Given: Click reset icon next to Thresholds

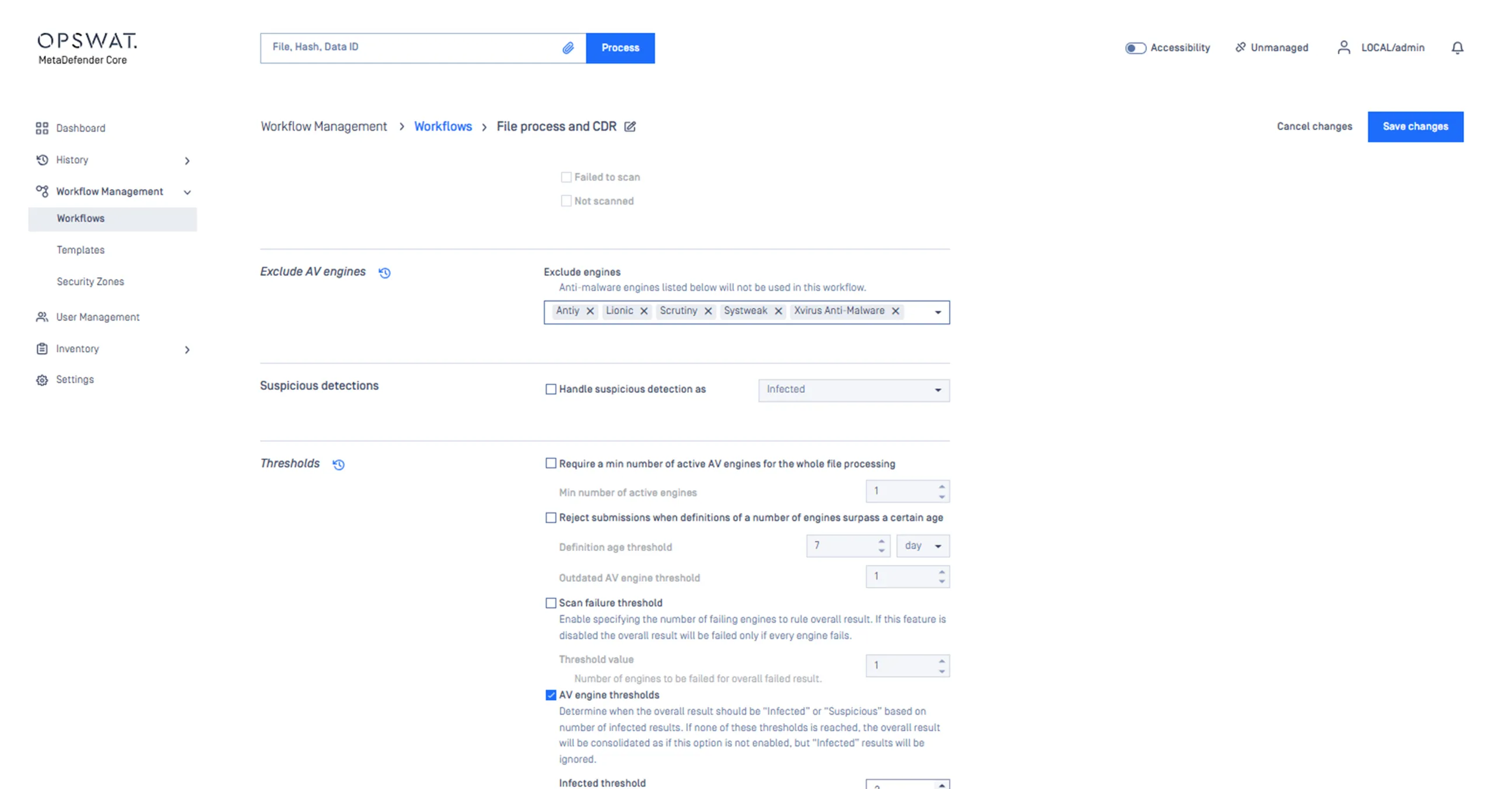Looking at the screenshot, I should pos(339,465).
